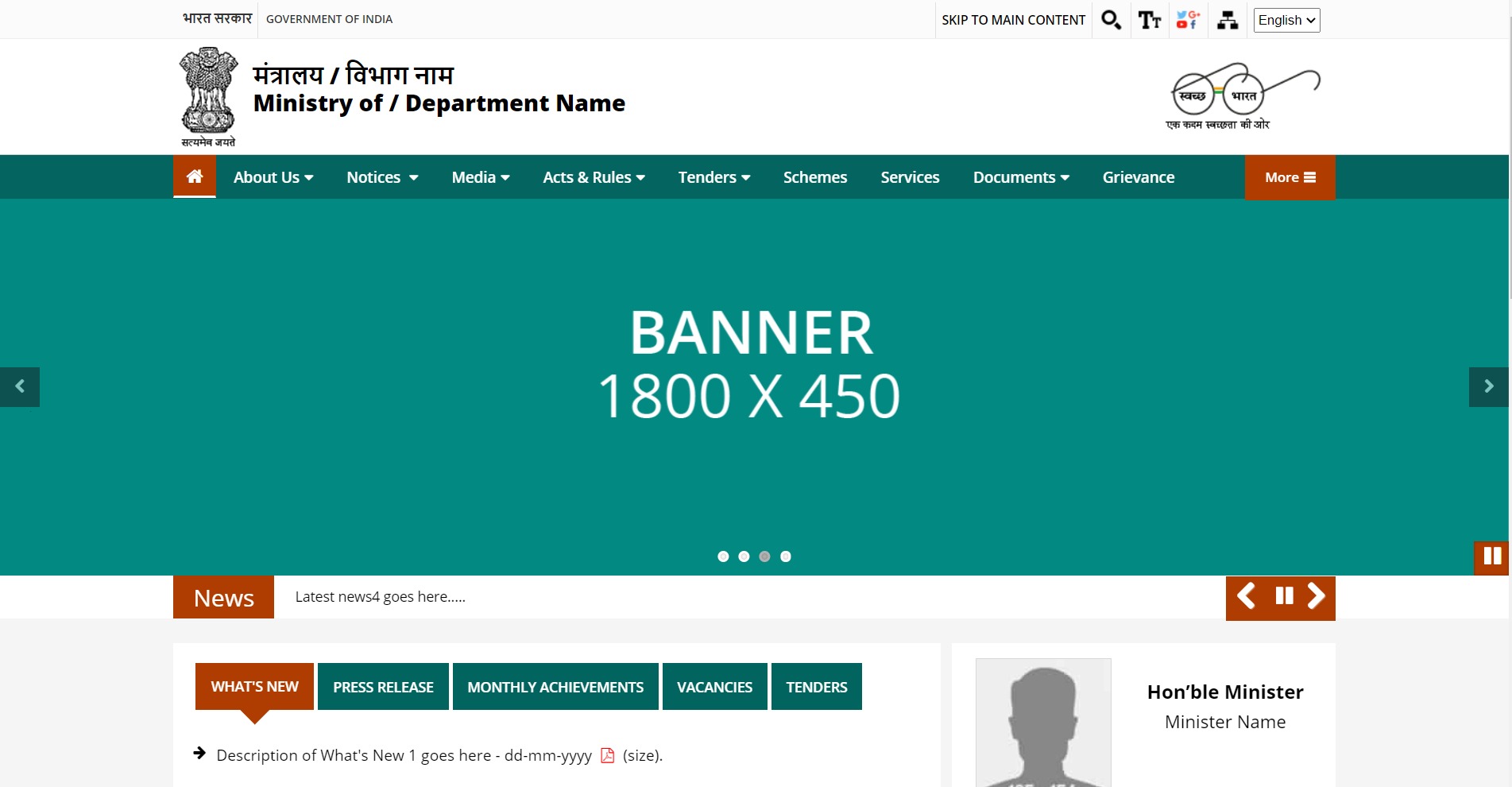Select the first banner slide dot
The image size is (1512, 787).
coord(723,556)
